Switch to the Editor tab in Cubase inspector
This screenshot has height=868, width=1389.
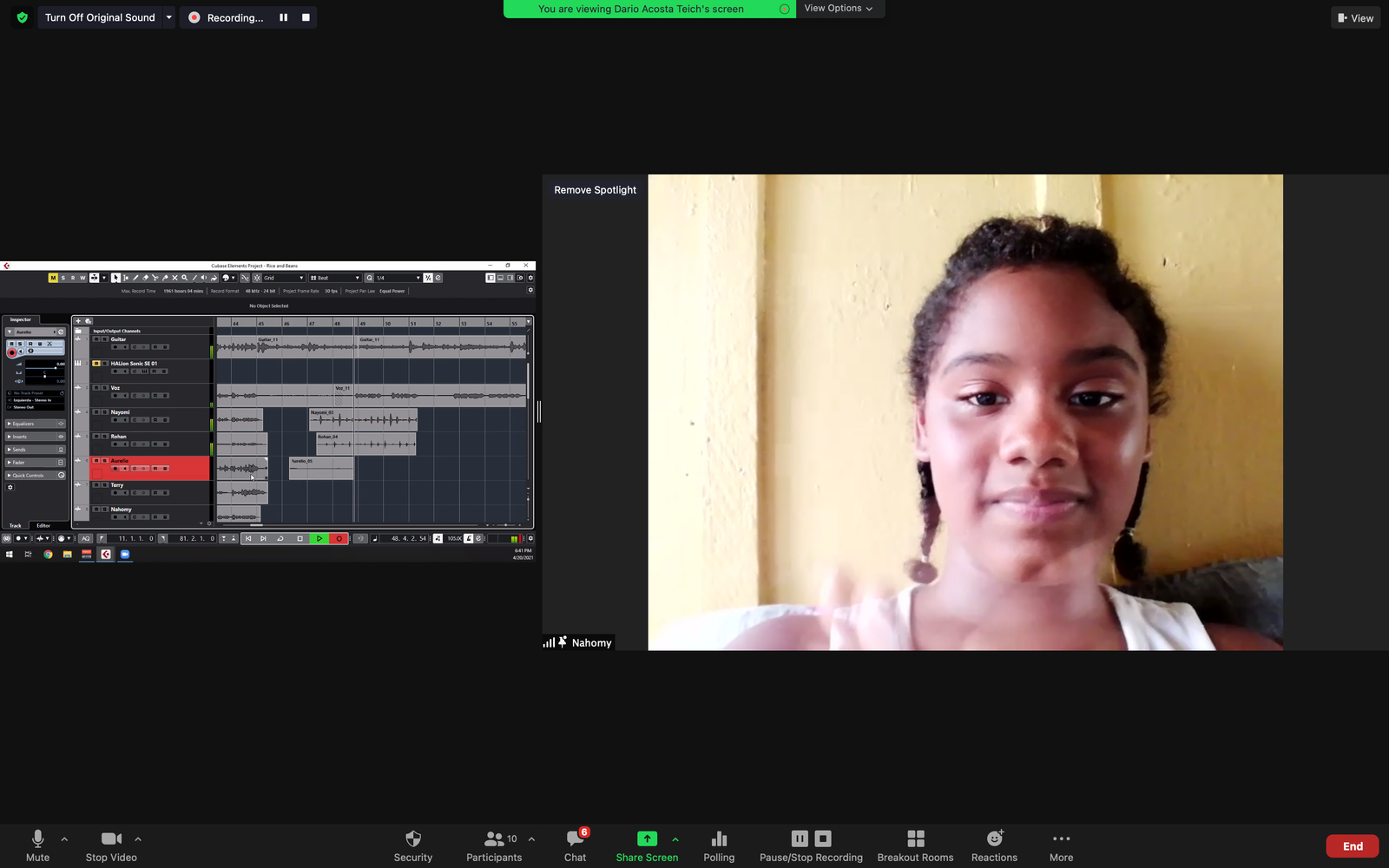point(43,525)
